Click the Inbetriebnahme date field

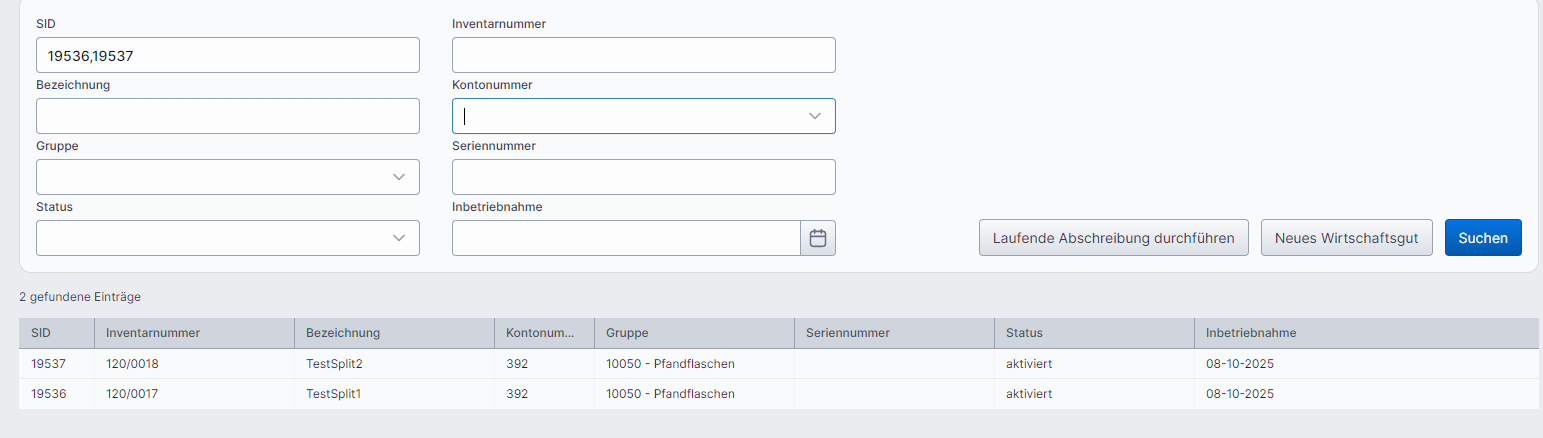coord(626,238)
